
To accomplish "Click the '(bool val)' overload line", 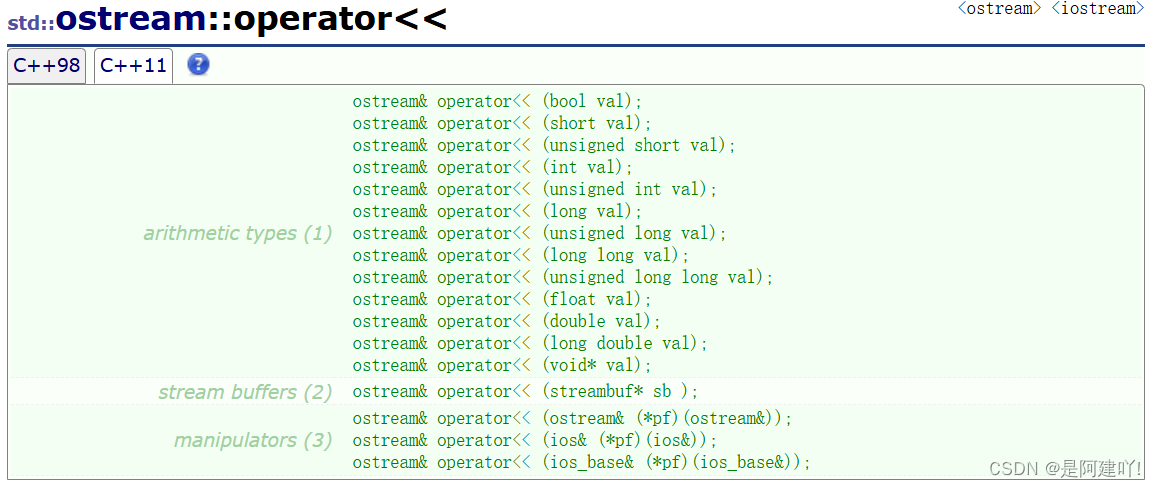I will (497, 102).
